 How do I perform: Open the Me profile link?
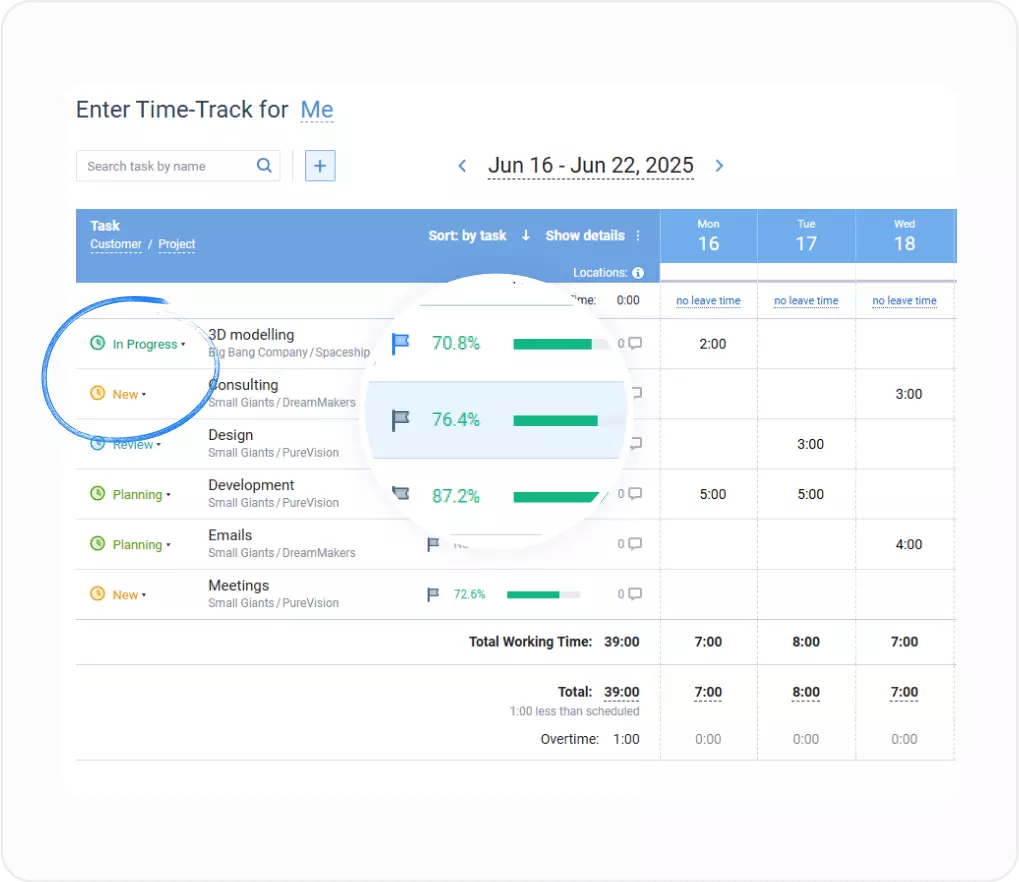(x=317, y=110)
